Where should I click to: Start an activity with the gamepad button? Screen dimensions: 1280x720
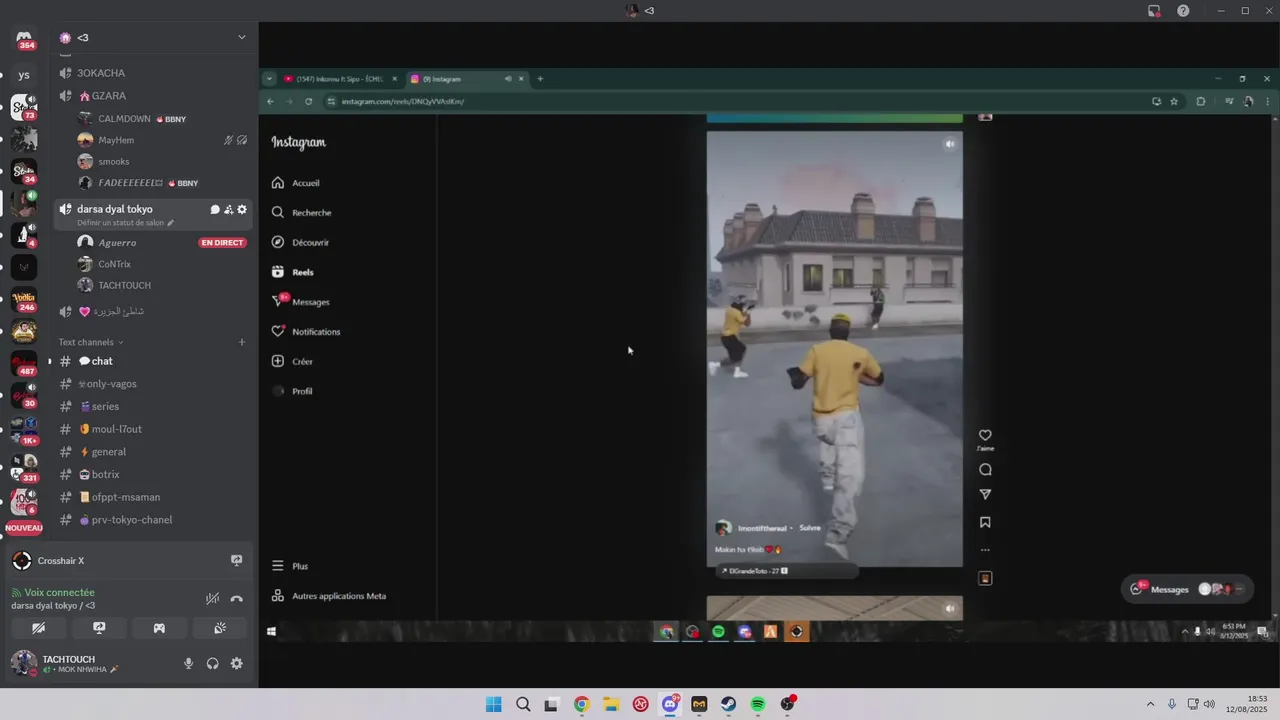click(x=159, y=628)
